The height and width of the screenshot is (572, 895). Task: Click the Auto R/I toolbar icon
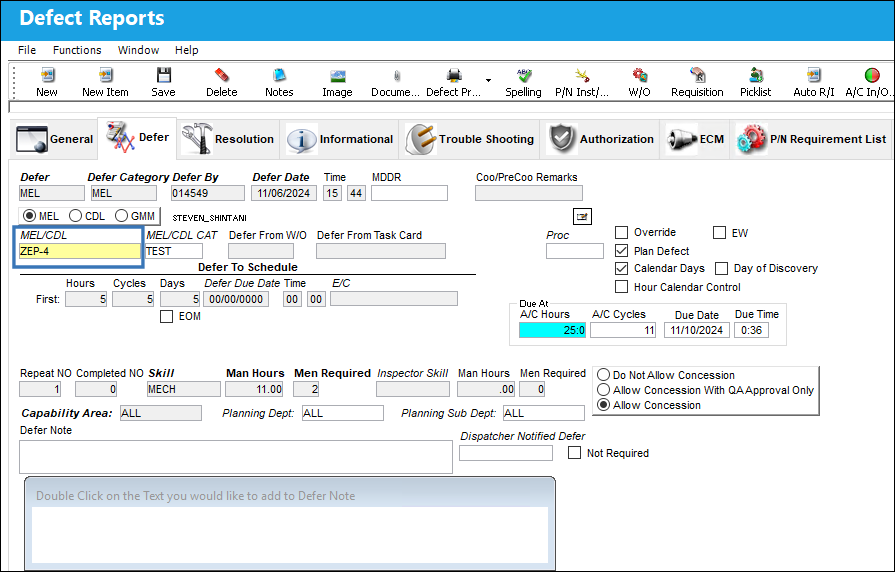pyautogui.click(x=814, y=75)
